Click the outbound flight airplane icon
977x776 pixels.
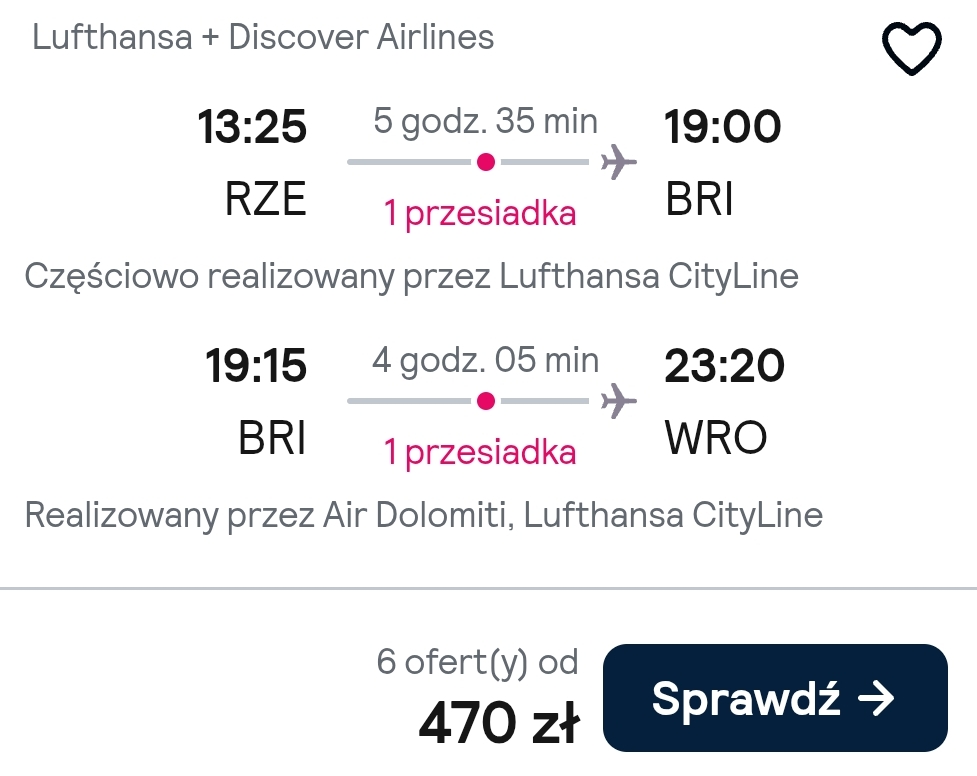coord(618,162)
